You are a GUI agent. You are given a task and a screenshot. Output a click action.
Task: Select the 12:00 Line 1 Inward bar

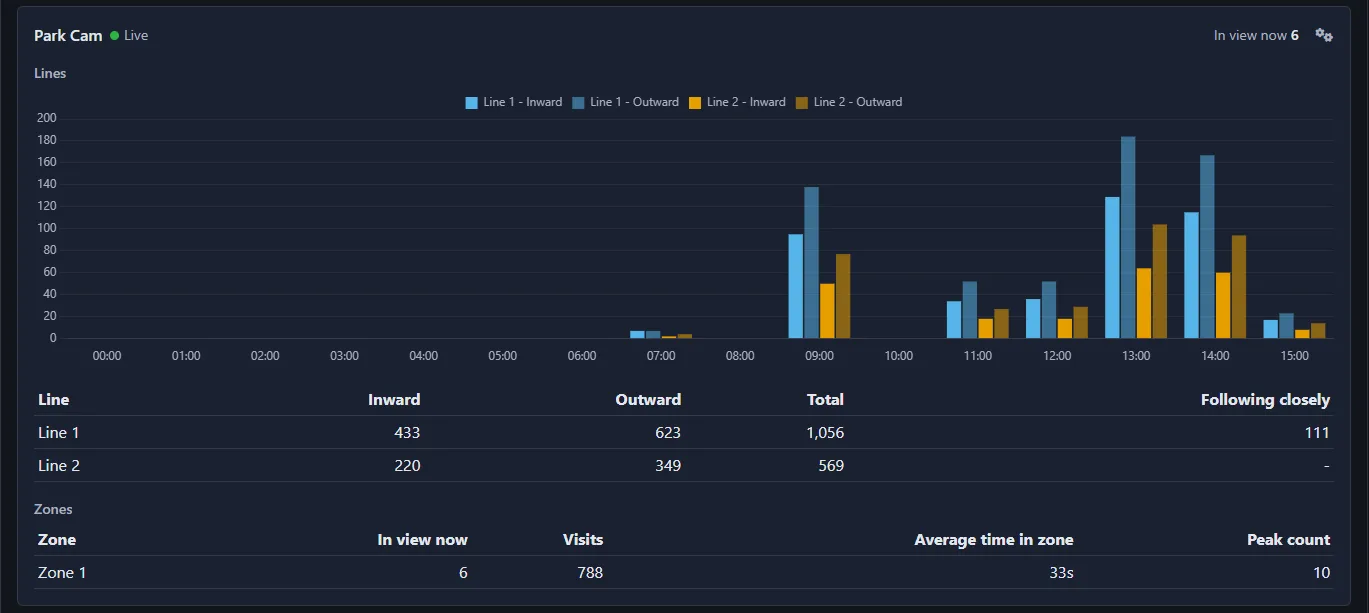tap(1033, 319)
